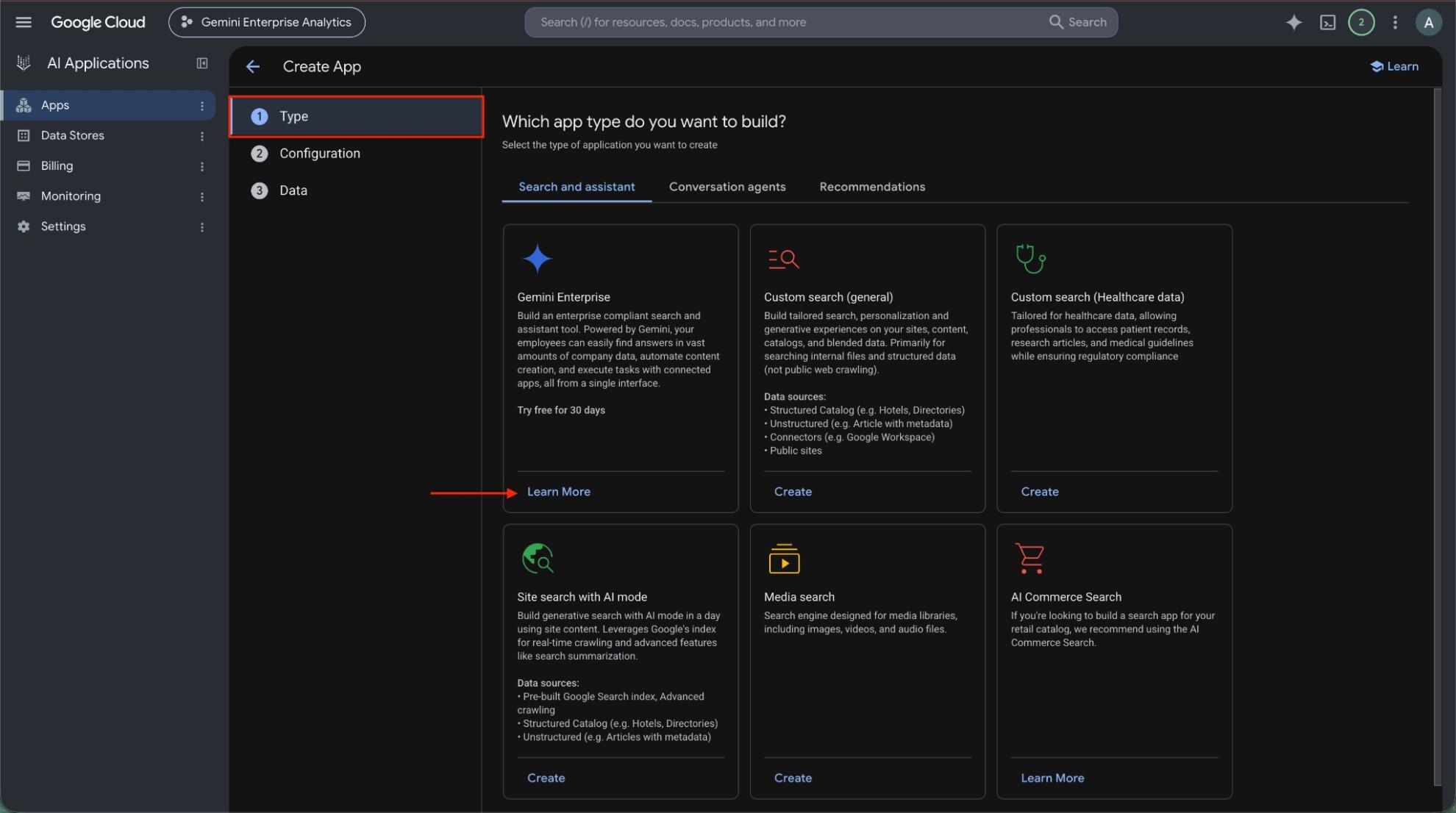The width and height of the screenshot is (1456, 813).
Task: Open the account avatar labeled A
Action: click(x=1428, y=22)
